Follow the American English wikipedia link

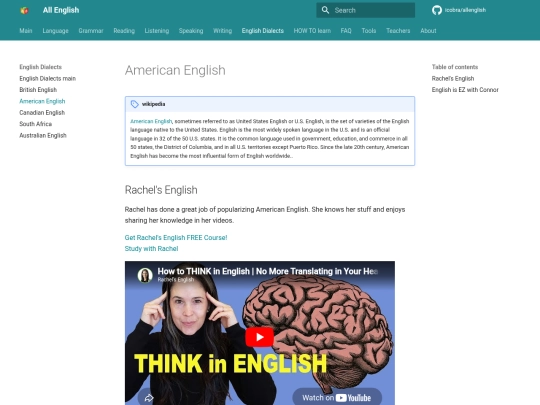click(151, 121)
